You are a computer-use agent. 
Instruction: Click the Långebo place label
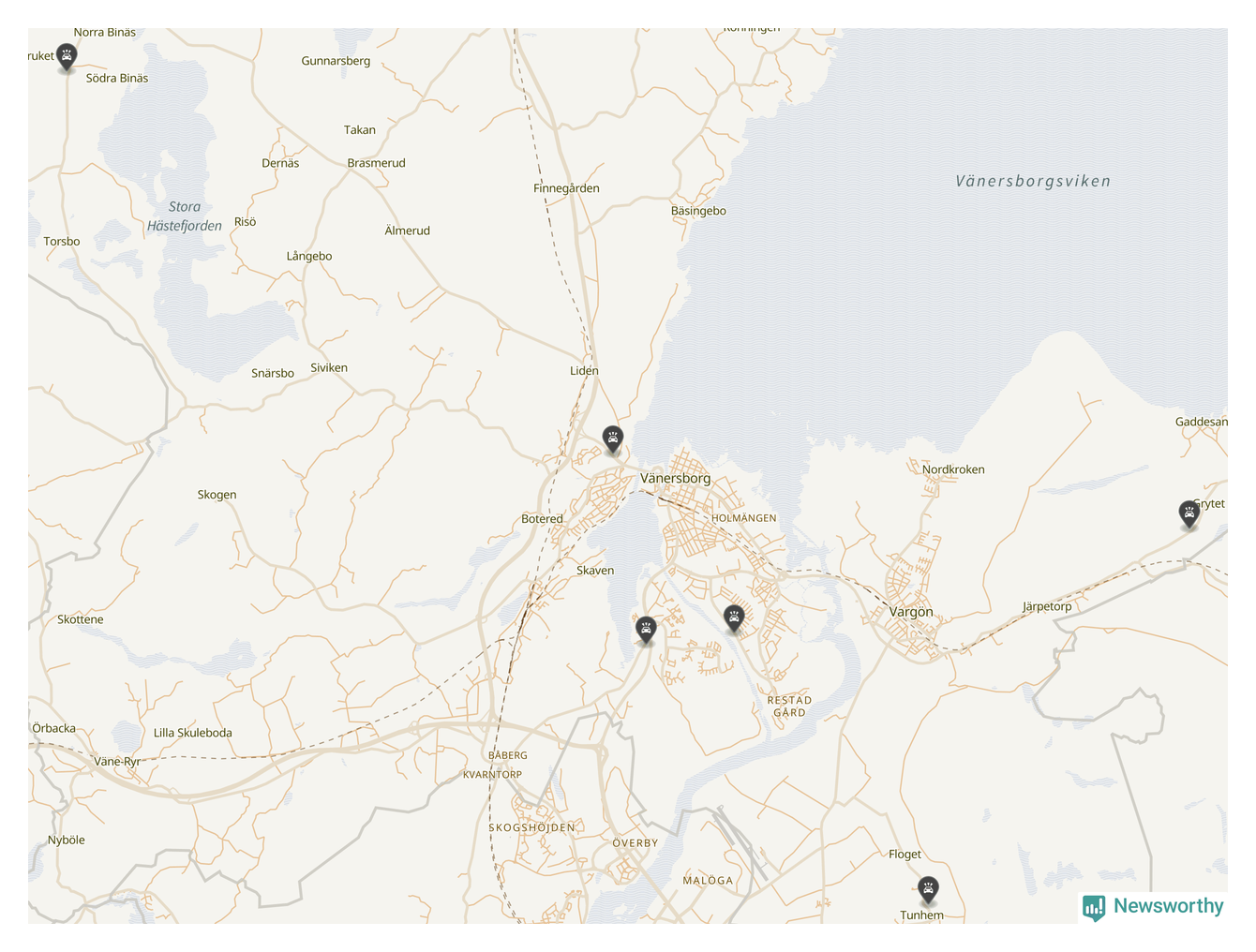309,256
